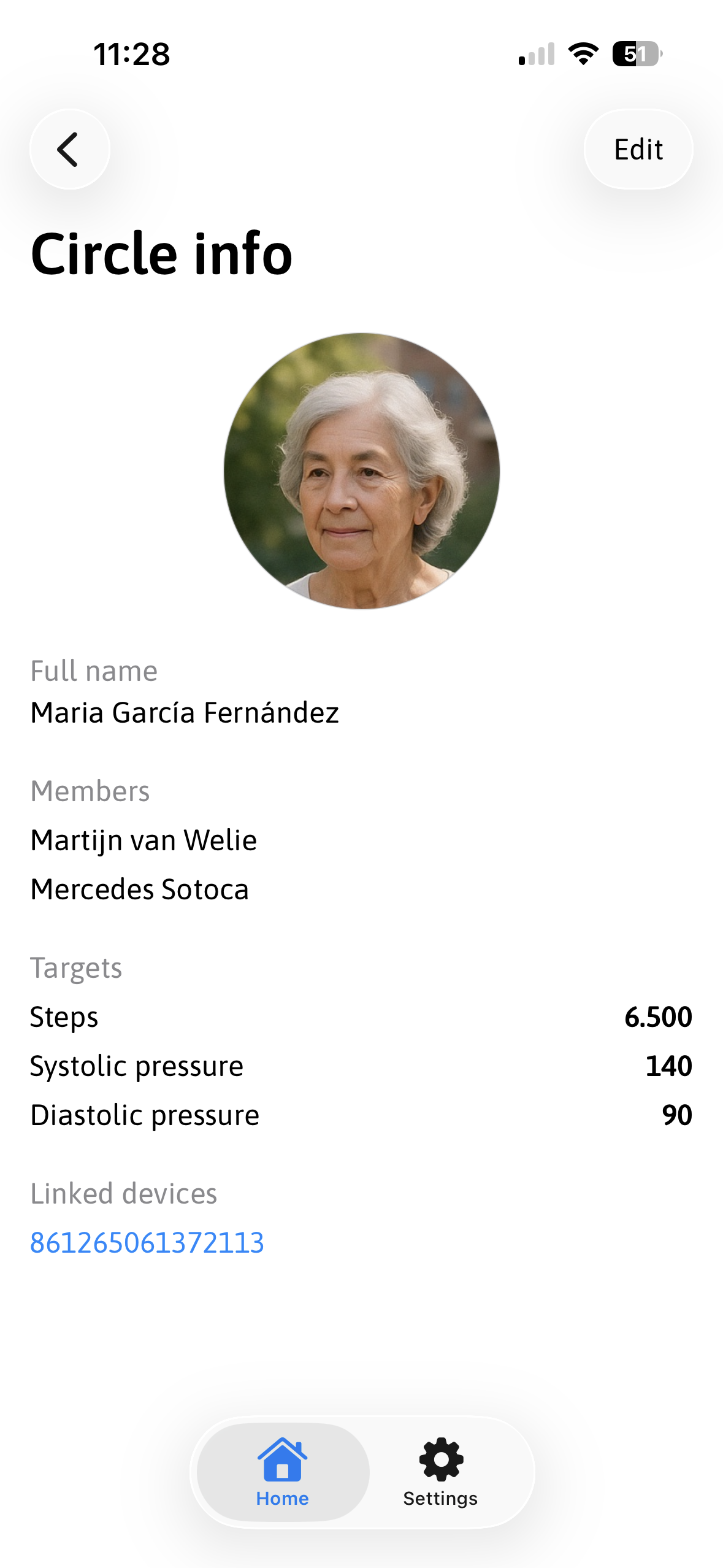
Task: Tap the Steps target label
Action: pos(64,1017)
